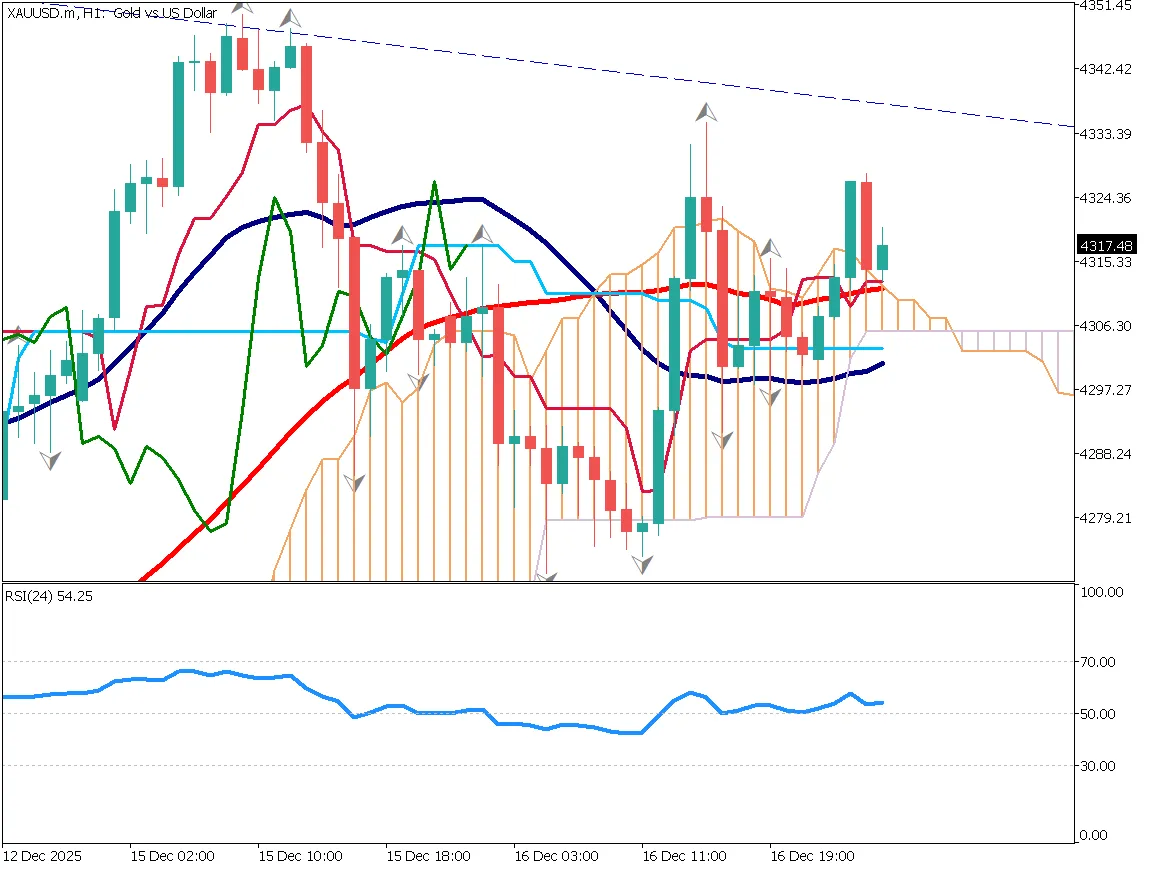Select the large up arrow at 16 Dec 11:00
Viewport: 1152px width, 870px height.
point(706,113)
